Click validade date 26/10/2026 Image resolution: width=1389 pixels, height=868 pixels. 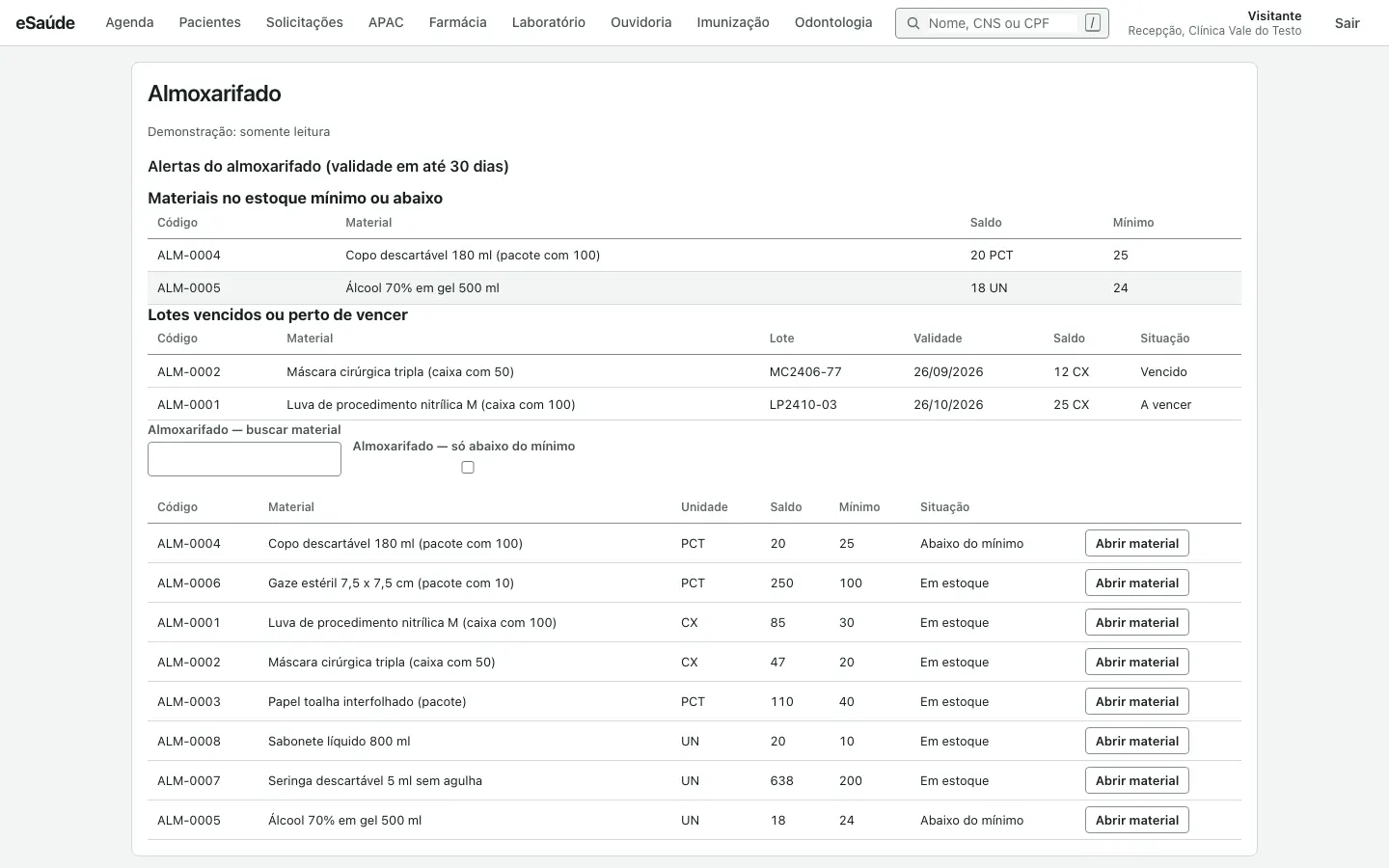(948, 404)
